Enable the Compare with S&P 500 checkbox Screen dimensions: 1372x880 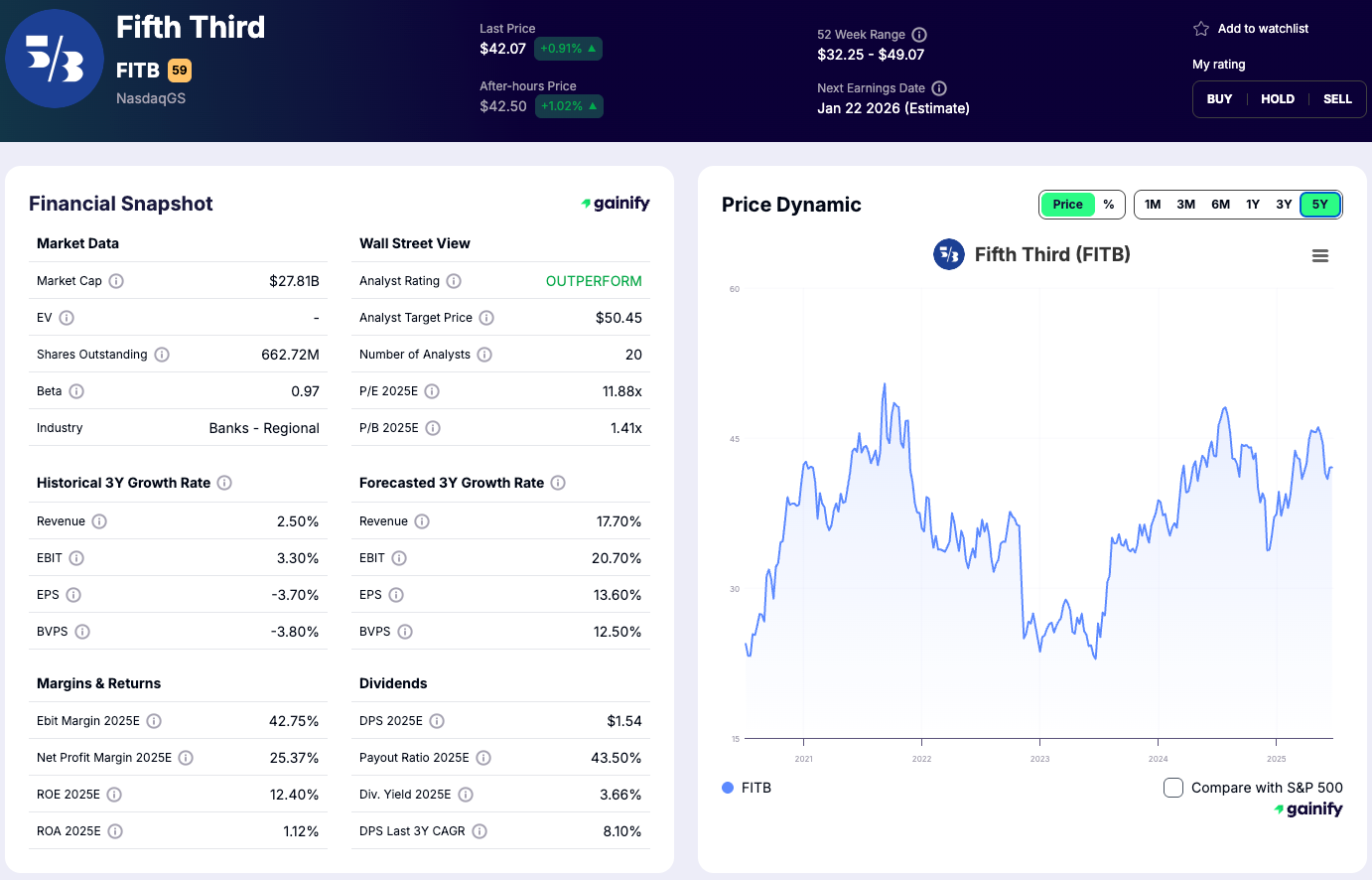click(1172, 787)
